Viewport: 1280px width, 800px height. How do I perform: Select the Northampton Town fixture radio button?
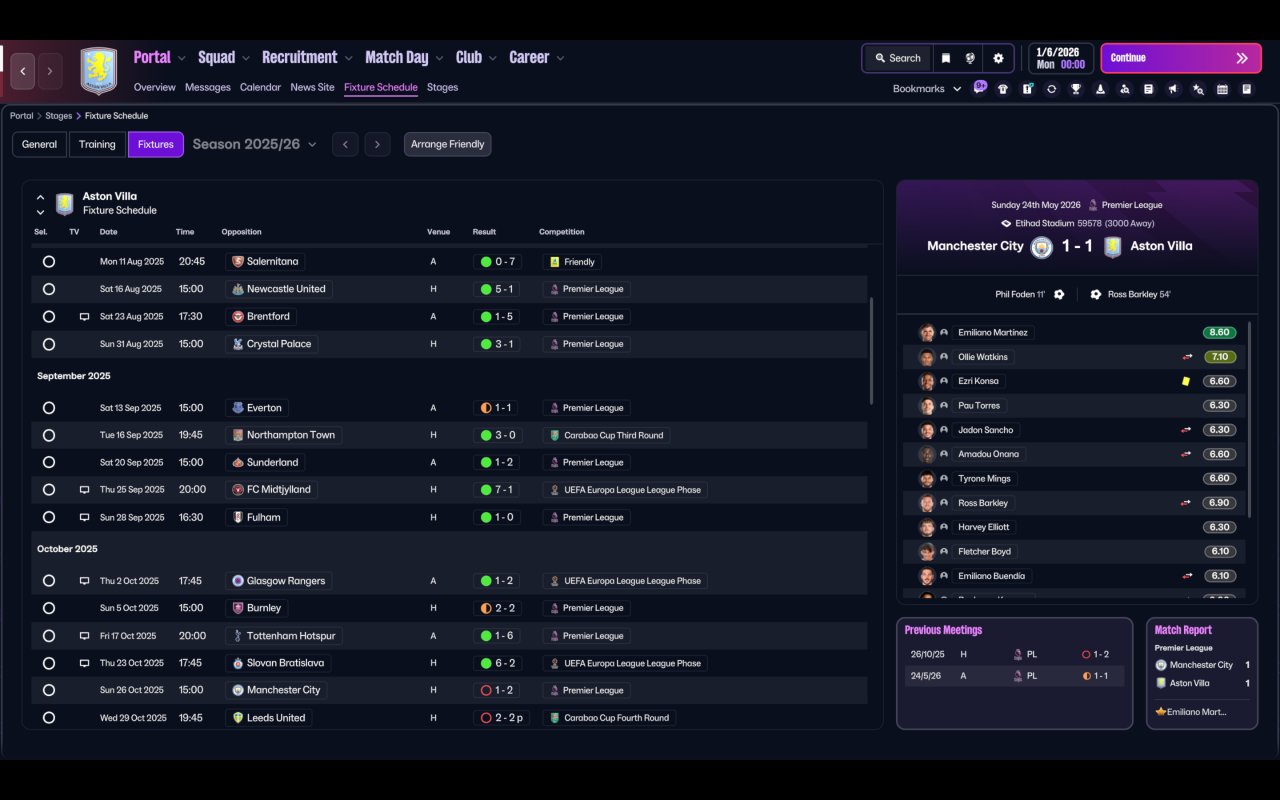point(49,435)
